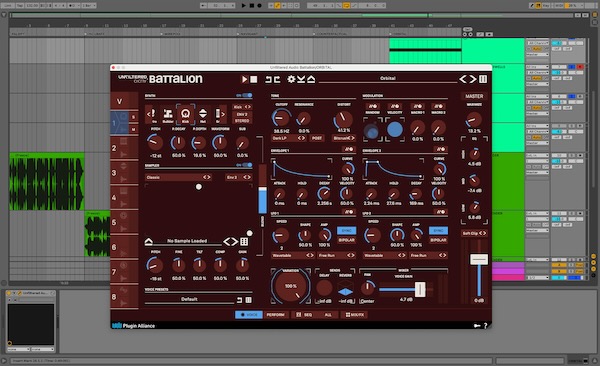The height and width of the screenshot is (366, 600).
Task: Click the Macro 1 modulation assign icon
Action: coord(417,106)
